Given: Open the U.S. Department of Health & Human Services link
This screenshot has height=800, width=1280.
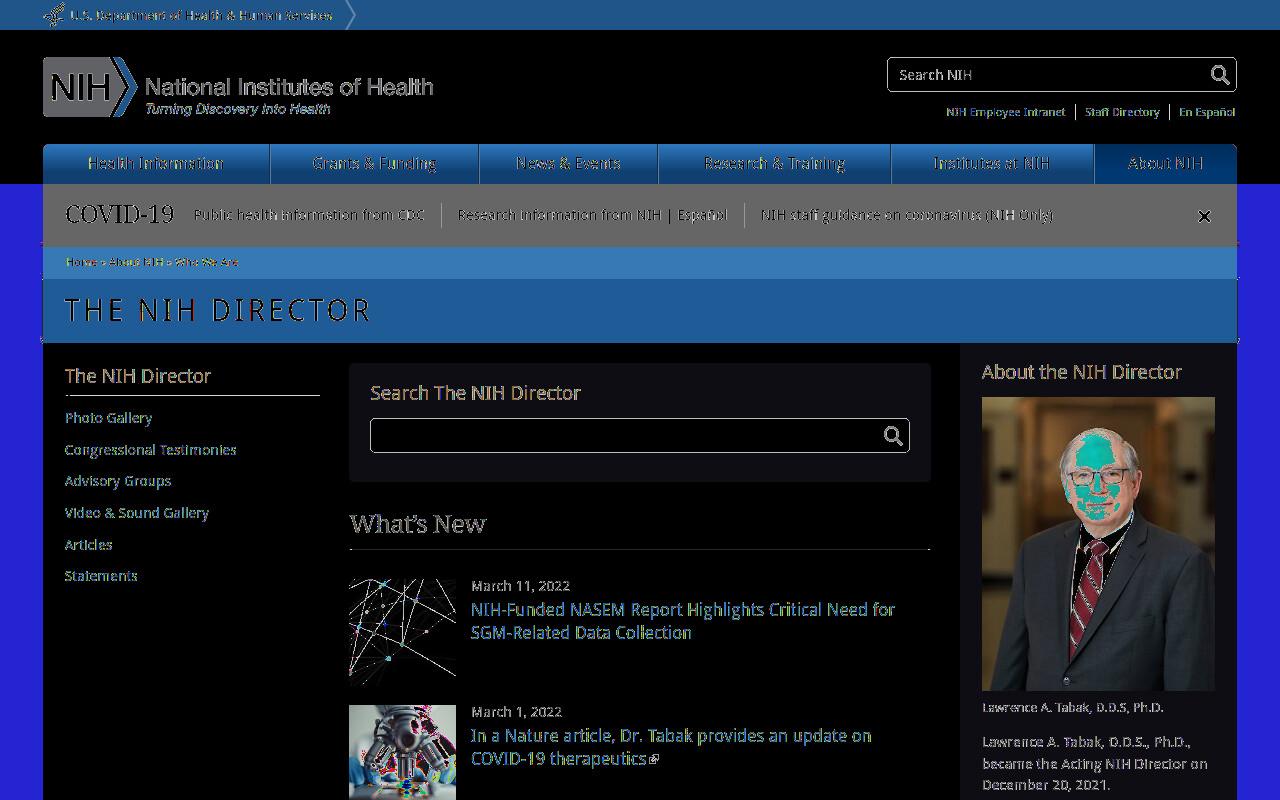Looking at the screenshot, I should click(201, 15).
